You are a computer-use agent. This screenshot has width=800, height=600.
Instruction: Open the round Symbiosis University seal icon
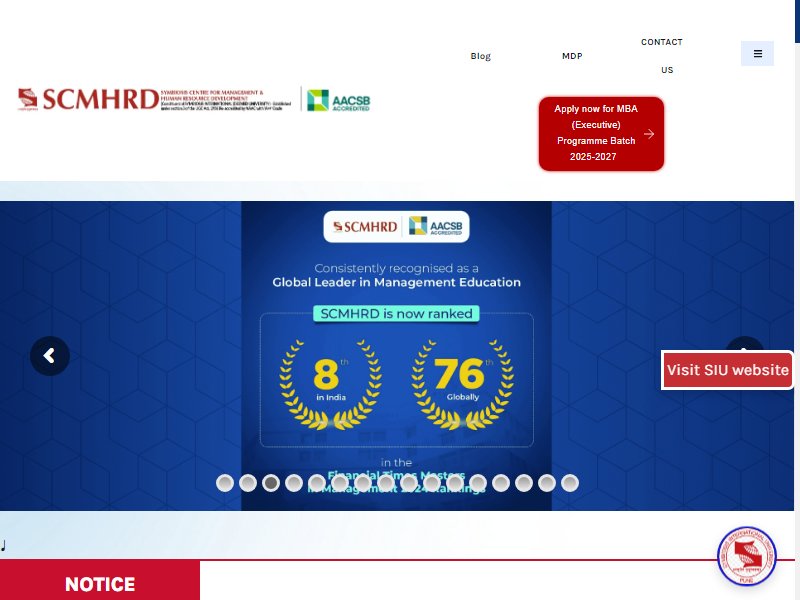pos(746,556)
